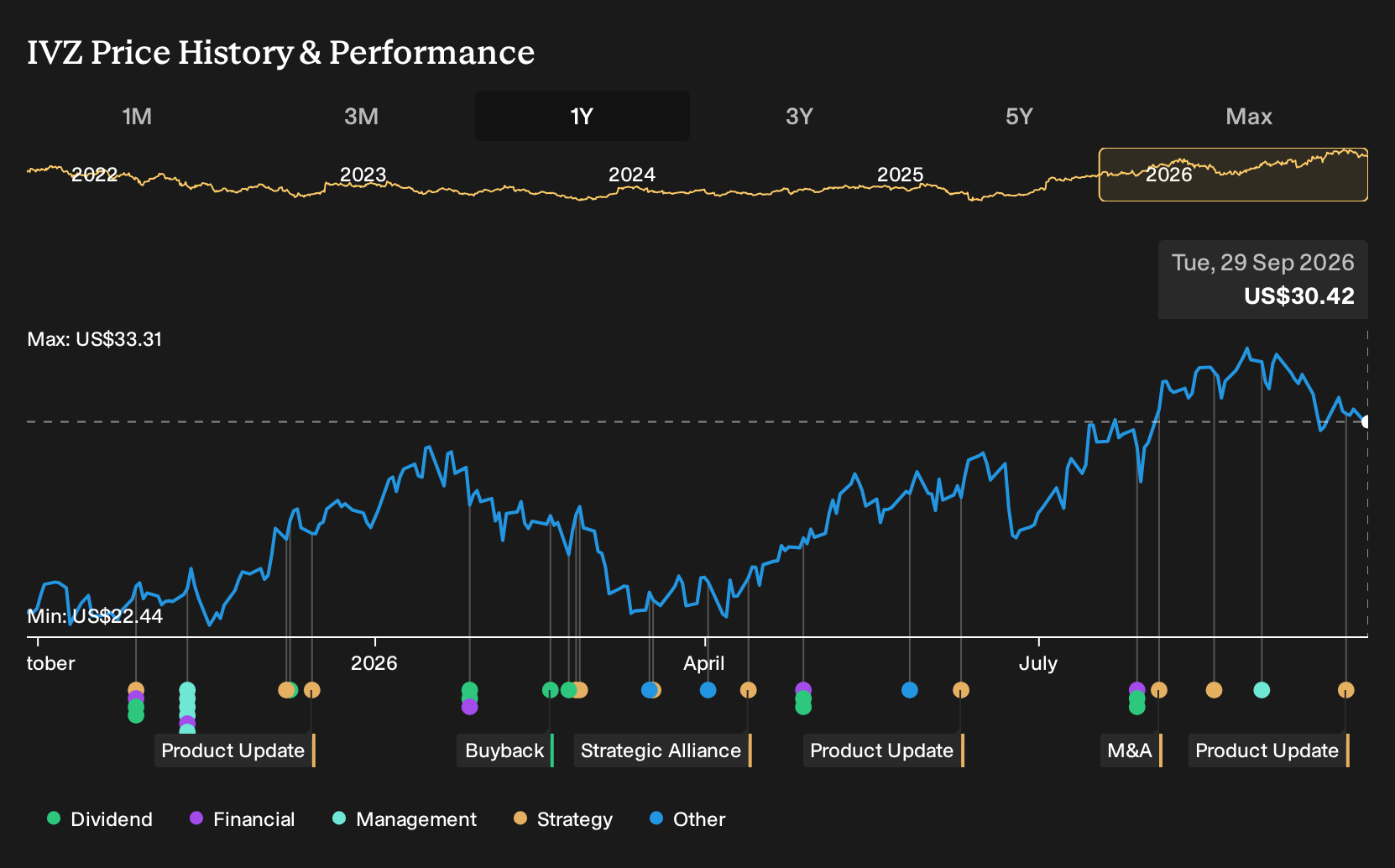Image resolution: width=1395 pixels, height=868 pixels.
Task: Open the Strategic Alliance event label
Action: tap(662, 750)
